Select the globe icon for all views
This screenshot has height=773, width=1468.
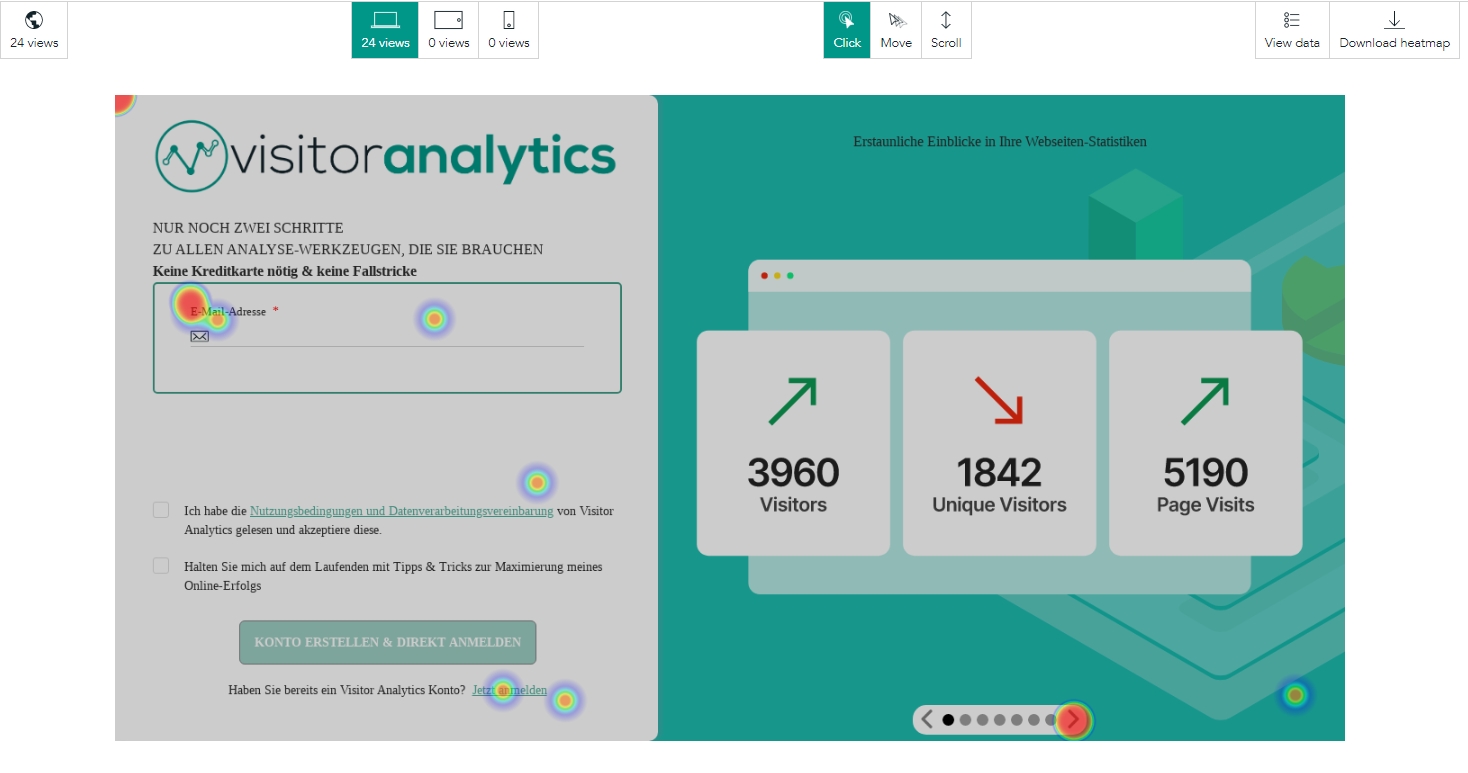pos(34,21)
